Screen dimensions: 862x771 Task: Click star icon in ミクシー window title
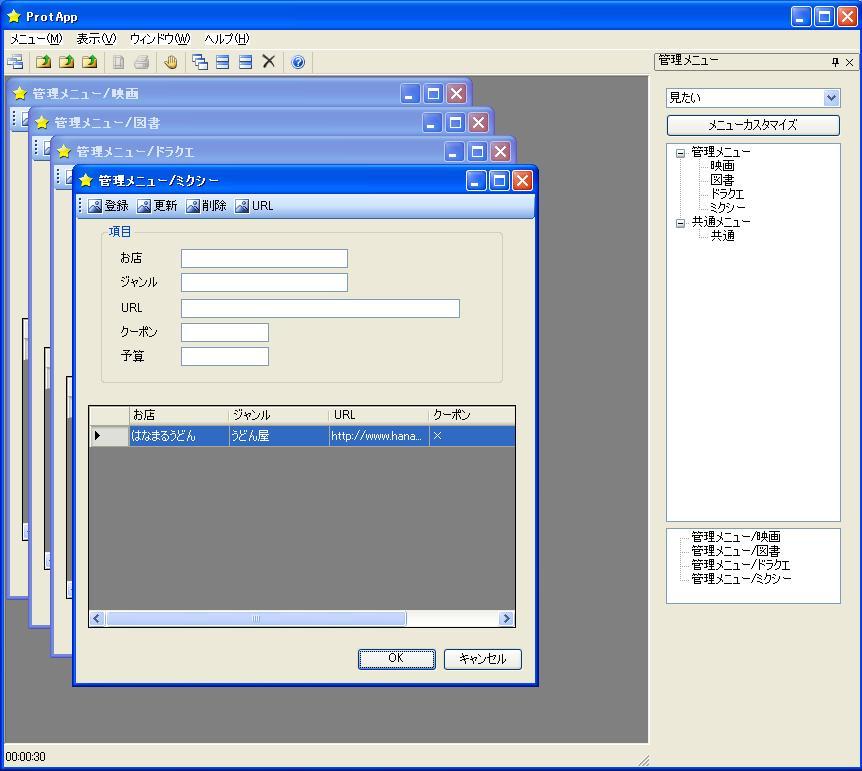(86, 180)
